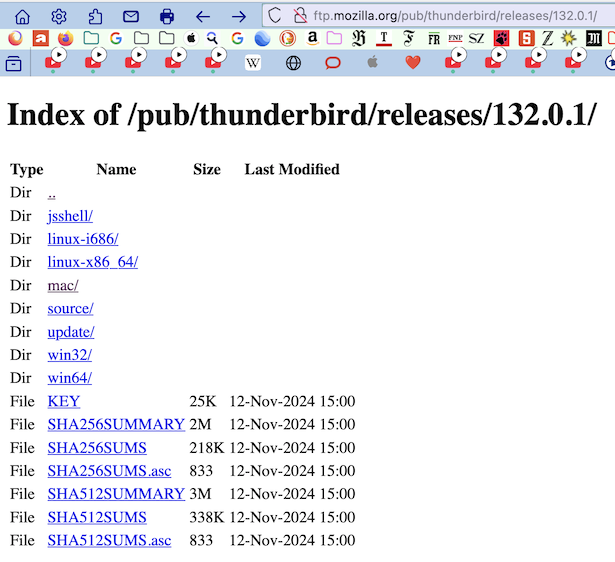Open the orange 'a' bookmark
Viewport: 615px width, 562px height.
tap(41, 38)
